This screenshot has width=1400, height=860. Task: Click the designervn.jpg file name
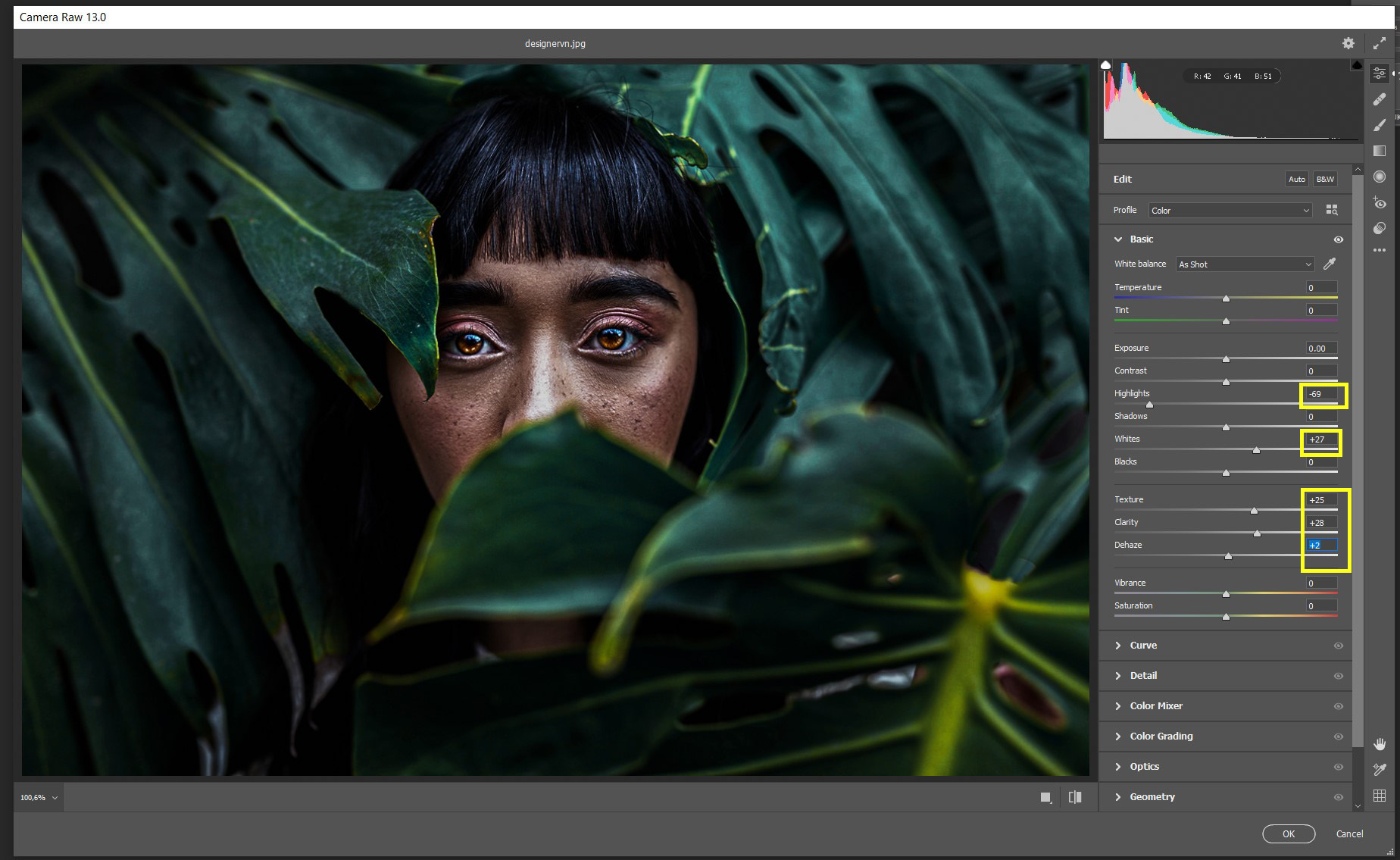(x=555, y=43)
